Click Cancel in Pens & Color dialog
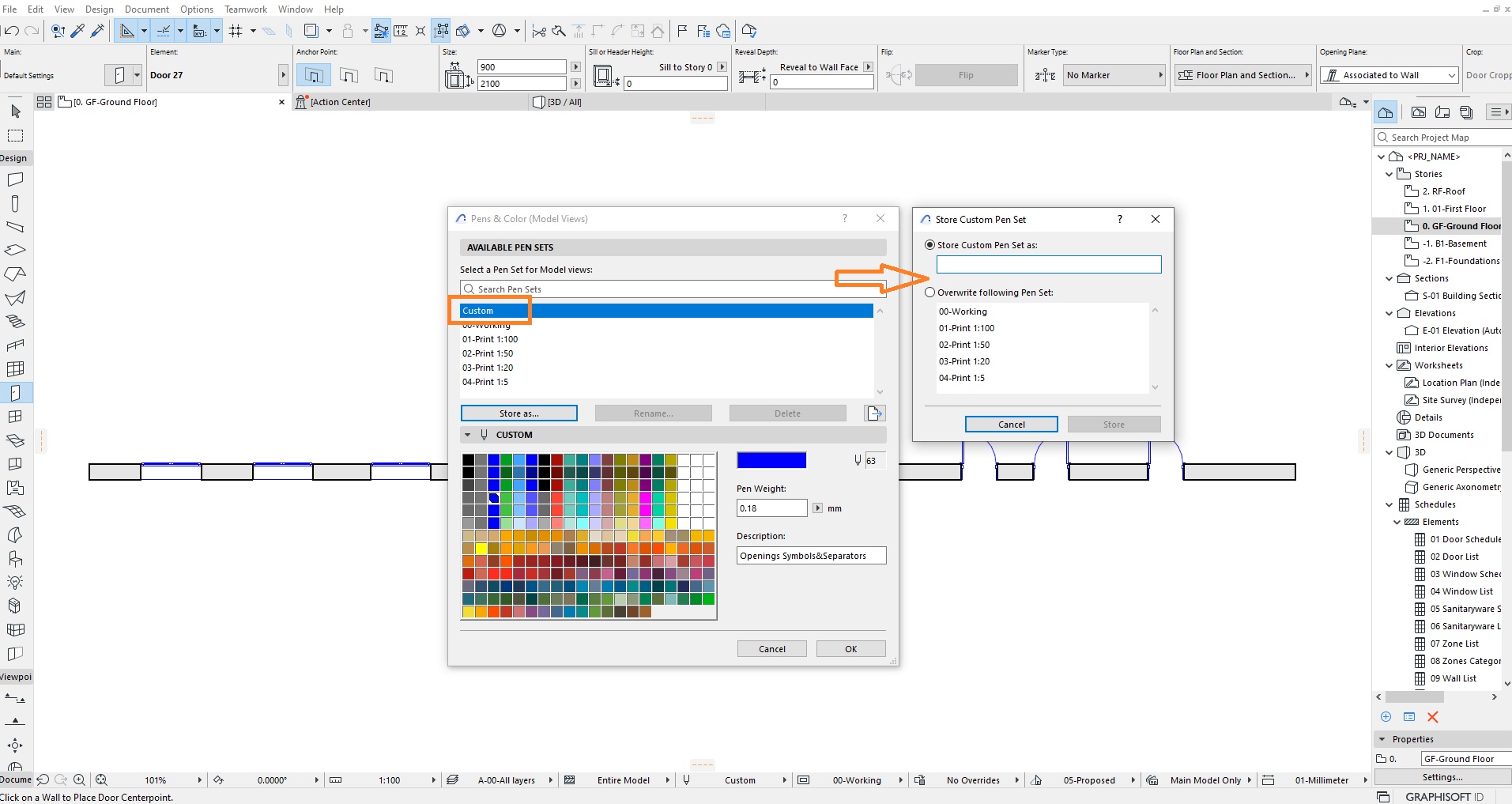This screenshot has height=804, width=1512. coord(771,649)
